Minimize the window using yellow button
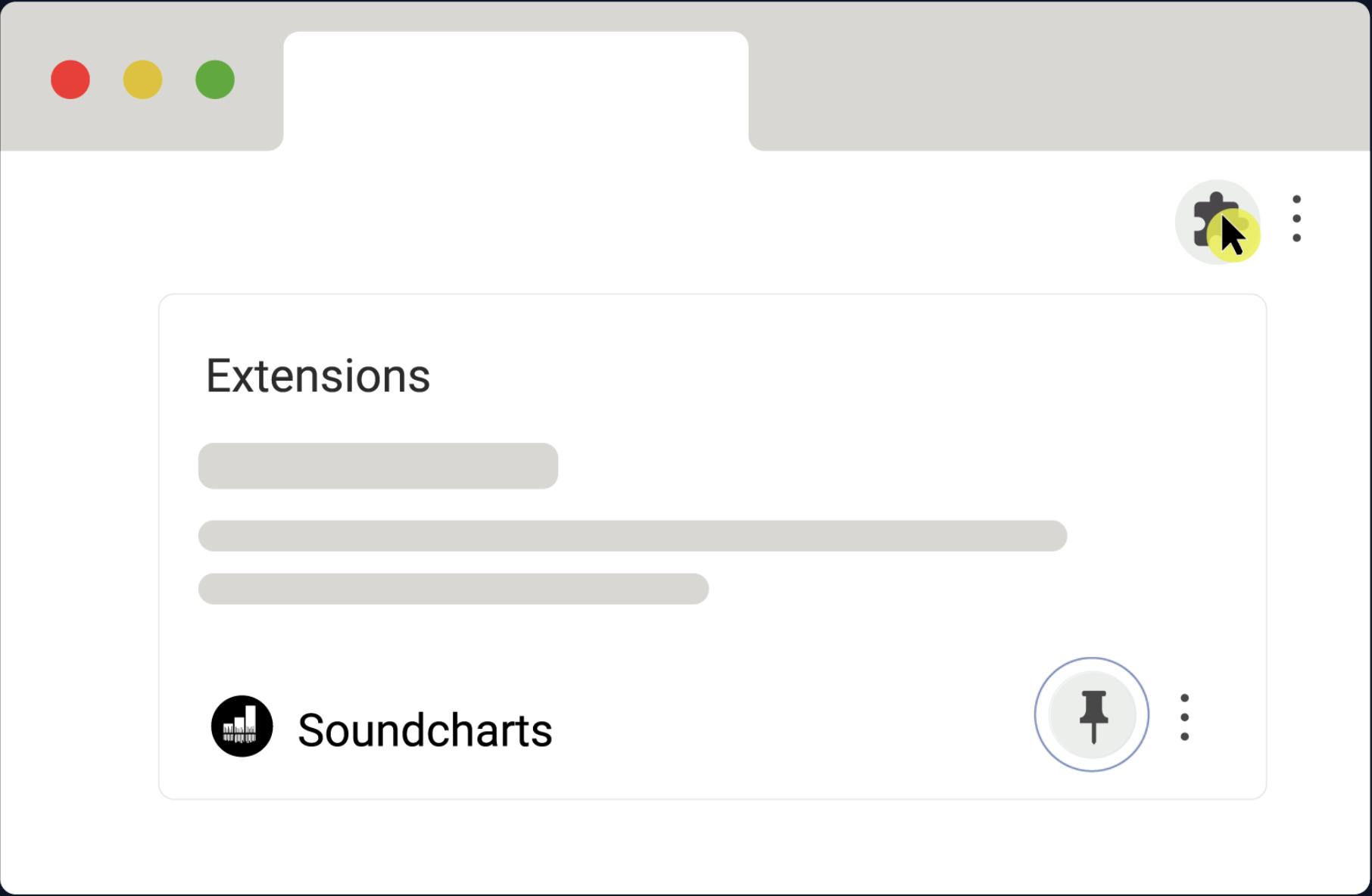This screenshot has height=896, width=1372. [x=142, y=79]
